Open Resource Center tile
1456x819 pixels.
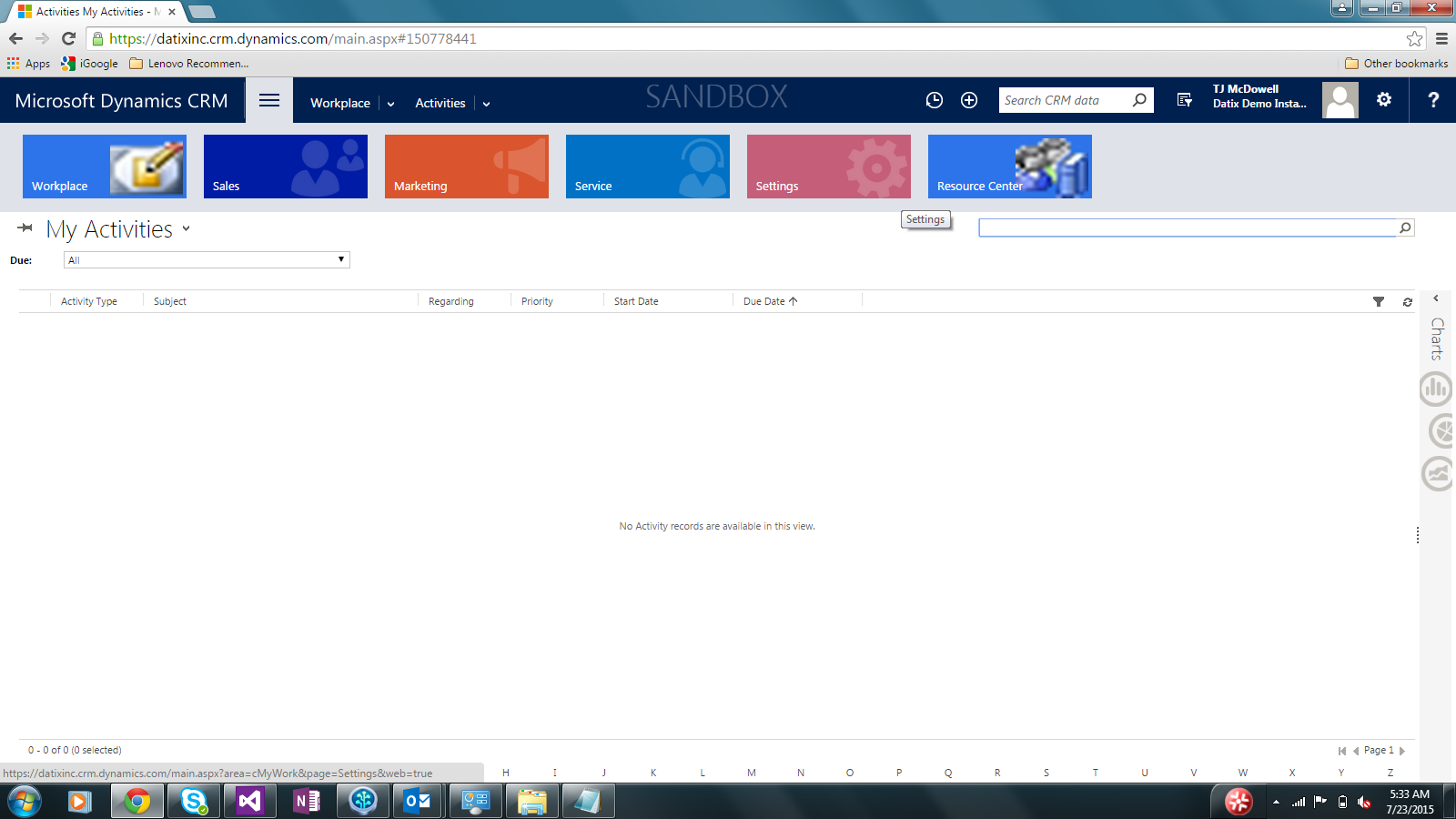click(1010, 167)
